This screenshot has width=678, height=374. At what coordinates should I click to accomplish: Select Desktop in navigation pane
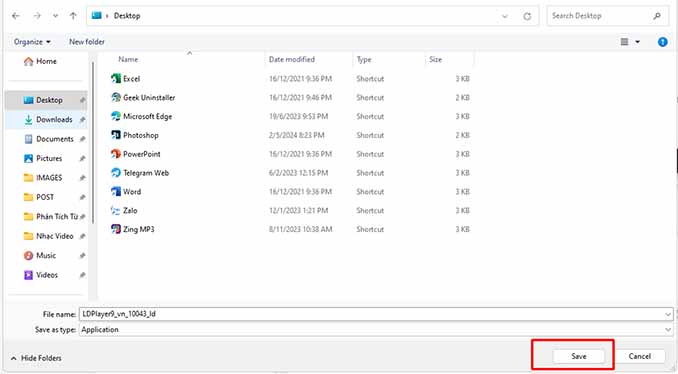click(47, 100)
